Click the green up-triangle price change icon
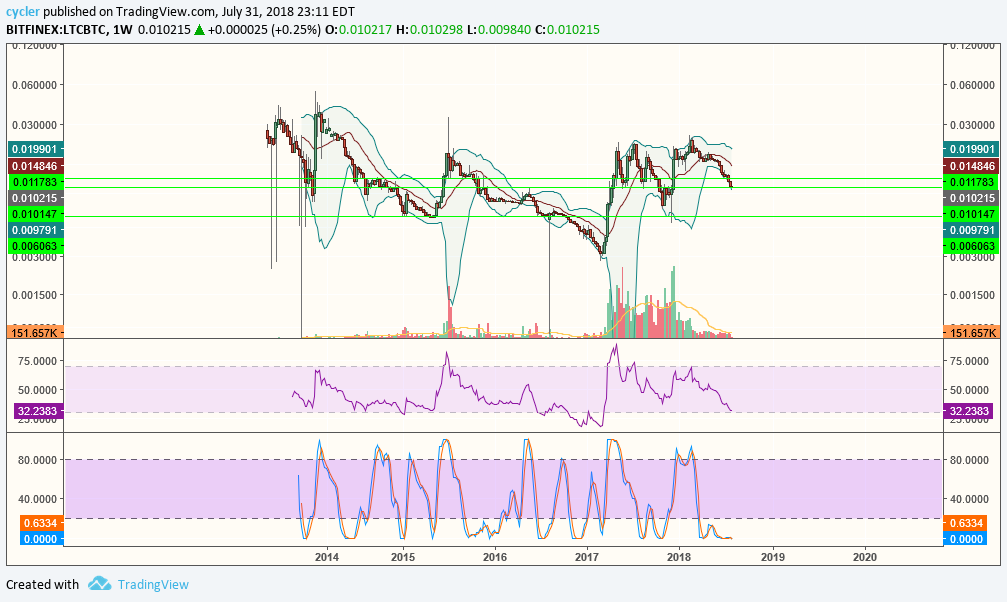The image size is (1007, 602). click(199, 30)
